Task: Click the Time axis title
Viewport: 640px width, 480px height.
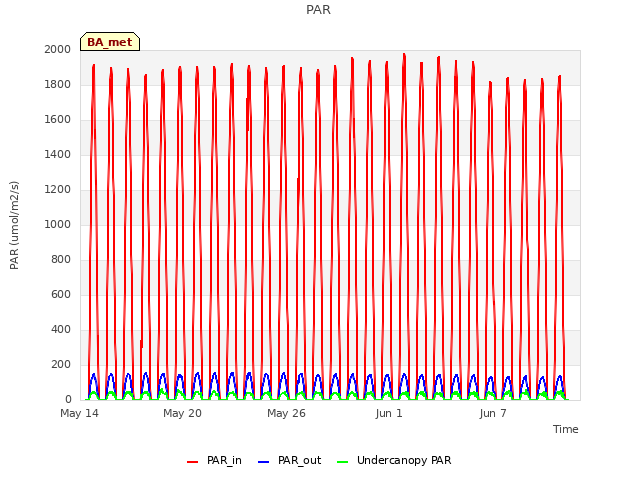Action: [566, 429]
